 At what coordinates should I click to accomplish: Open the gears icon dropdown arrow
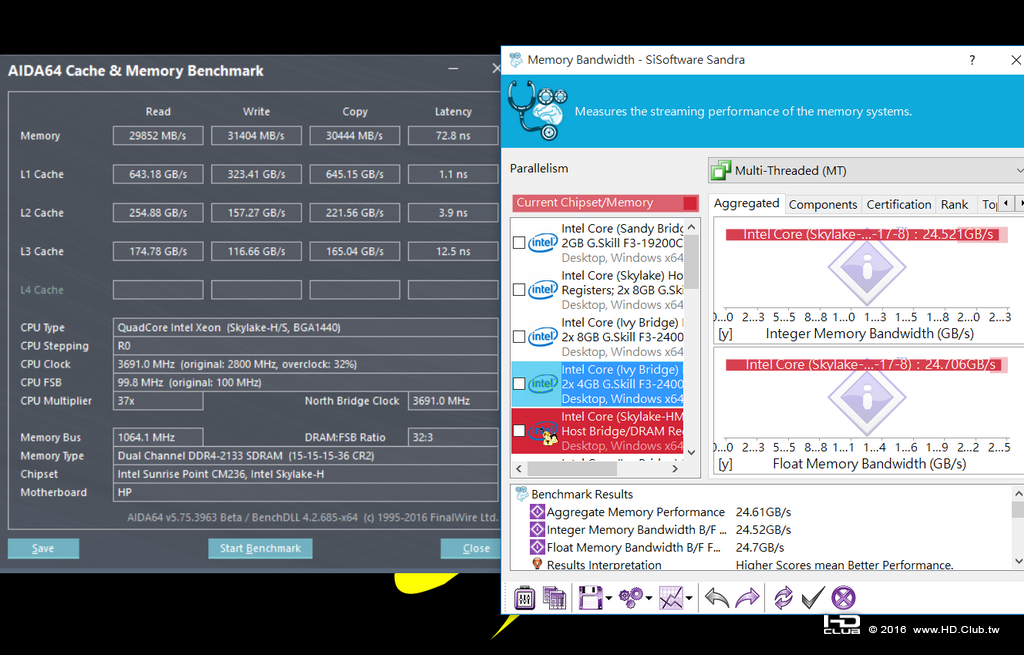tap(648, 598)
